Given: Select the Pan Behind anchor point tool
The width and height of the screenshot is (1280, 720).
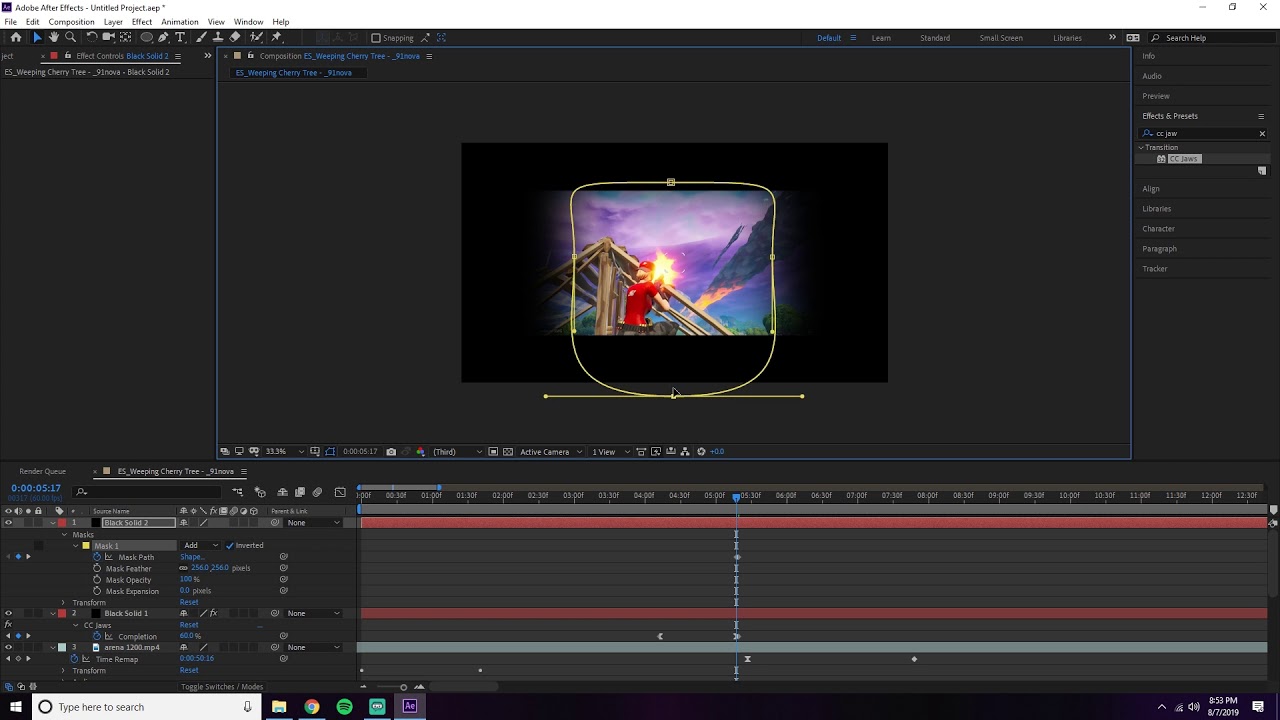Looking at the screenshot, I should (x=125, y=38).
